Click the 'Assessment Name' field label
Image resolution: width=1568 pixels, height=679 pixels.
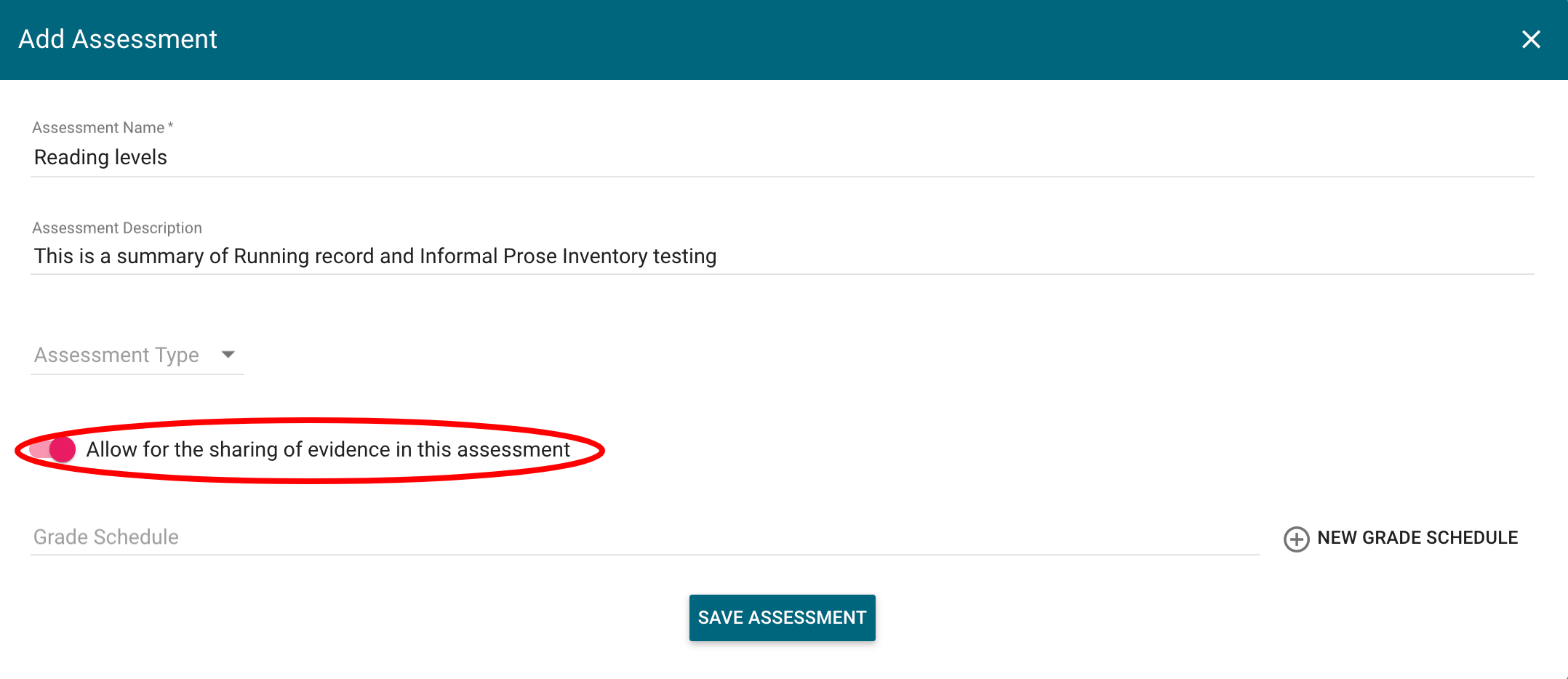(x=98, y=128)
